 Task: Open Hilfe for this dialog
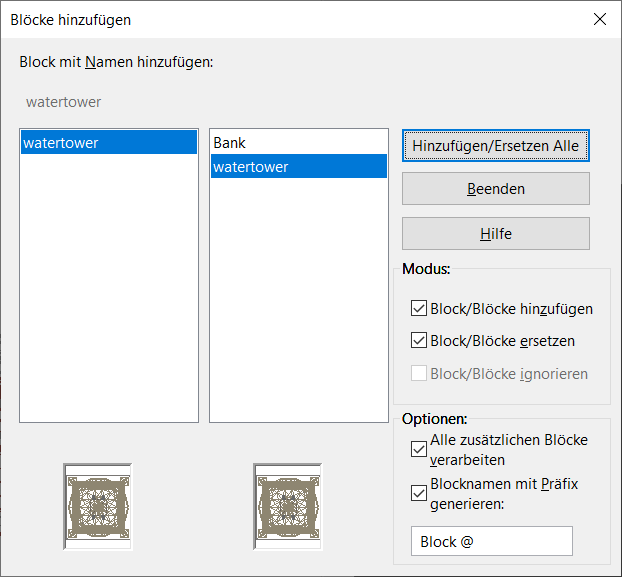[x=495, y=234]
